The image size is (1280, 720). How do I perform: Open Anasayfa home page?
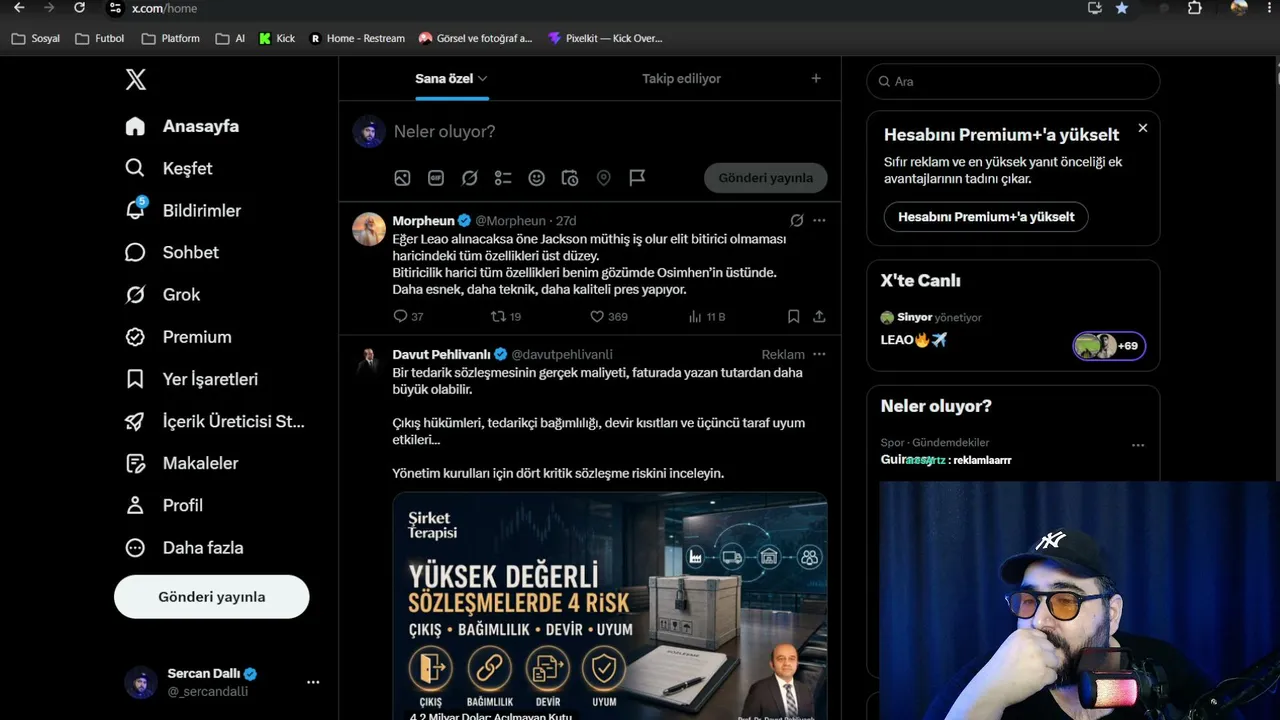coord(182,126)
